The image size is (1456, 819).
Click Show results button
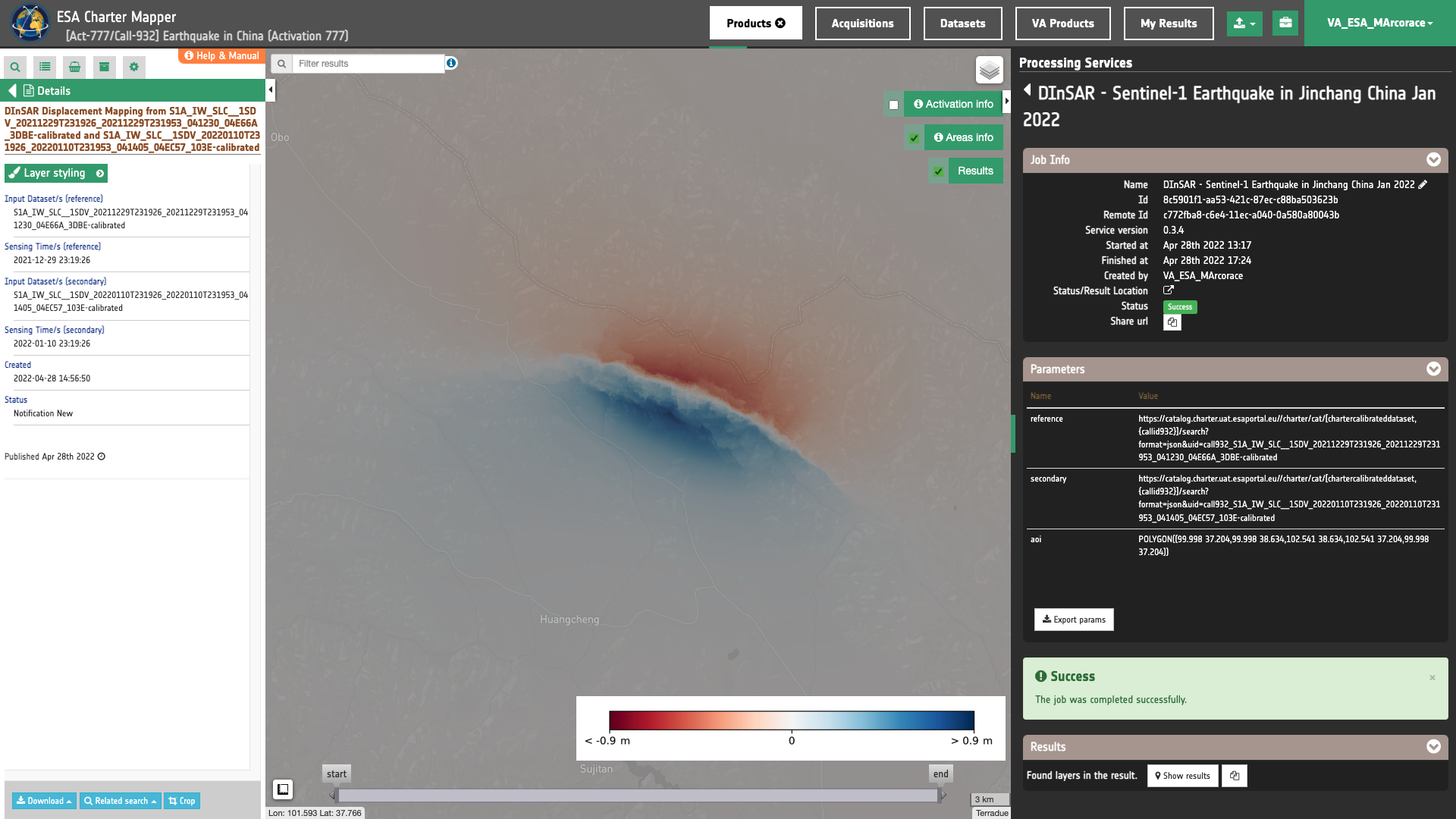pos(1182,776)
